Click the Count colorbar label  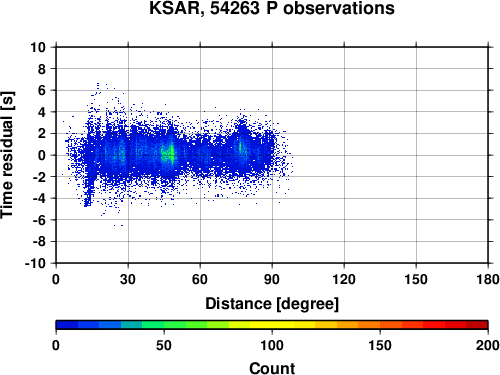click(x=272, y=368)
